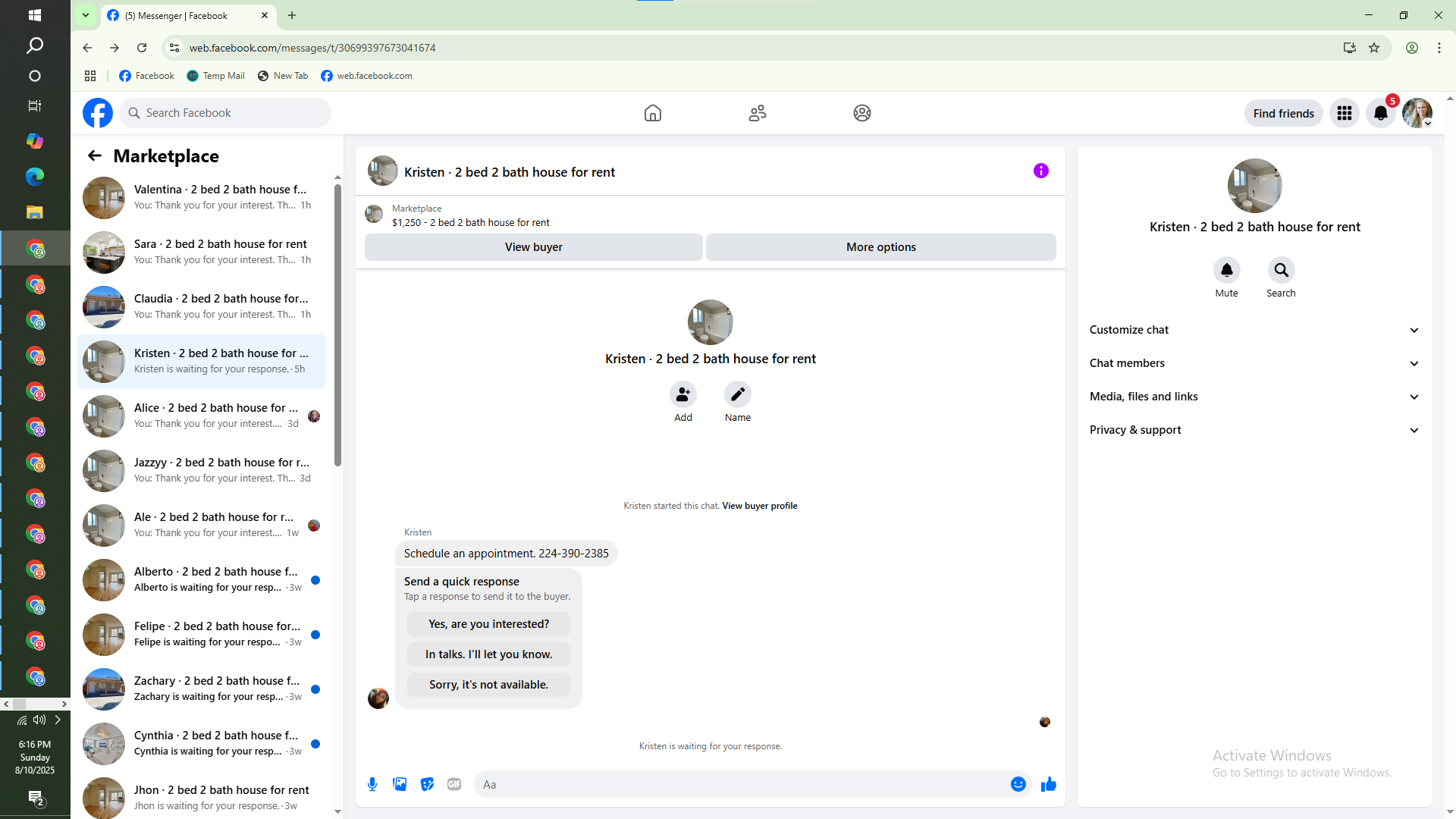Open the Friends tab in the top bar

(757, 113)
